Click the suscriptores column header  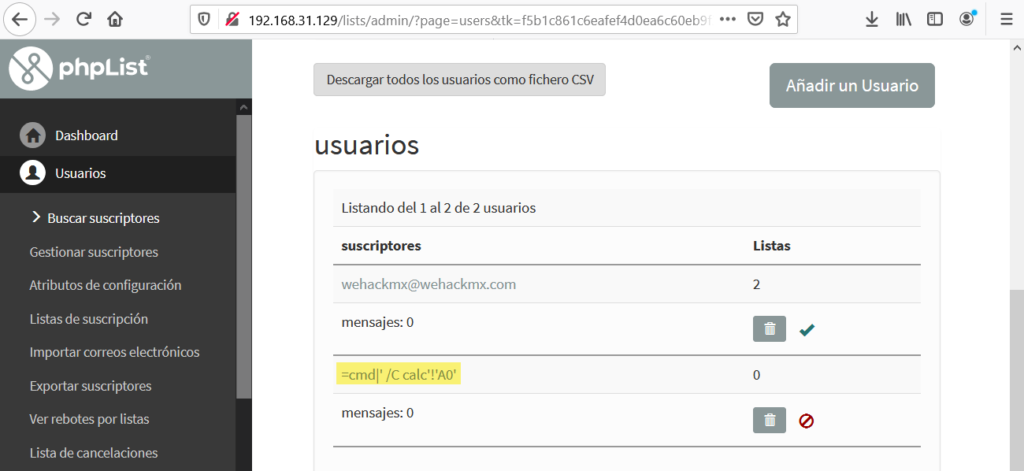tap(381, 246)
